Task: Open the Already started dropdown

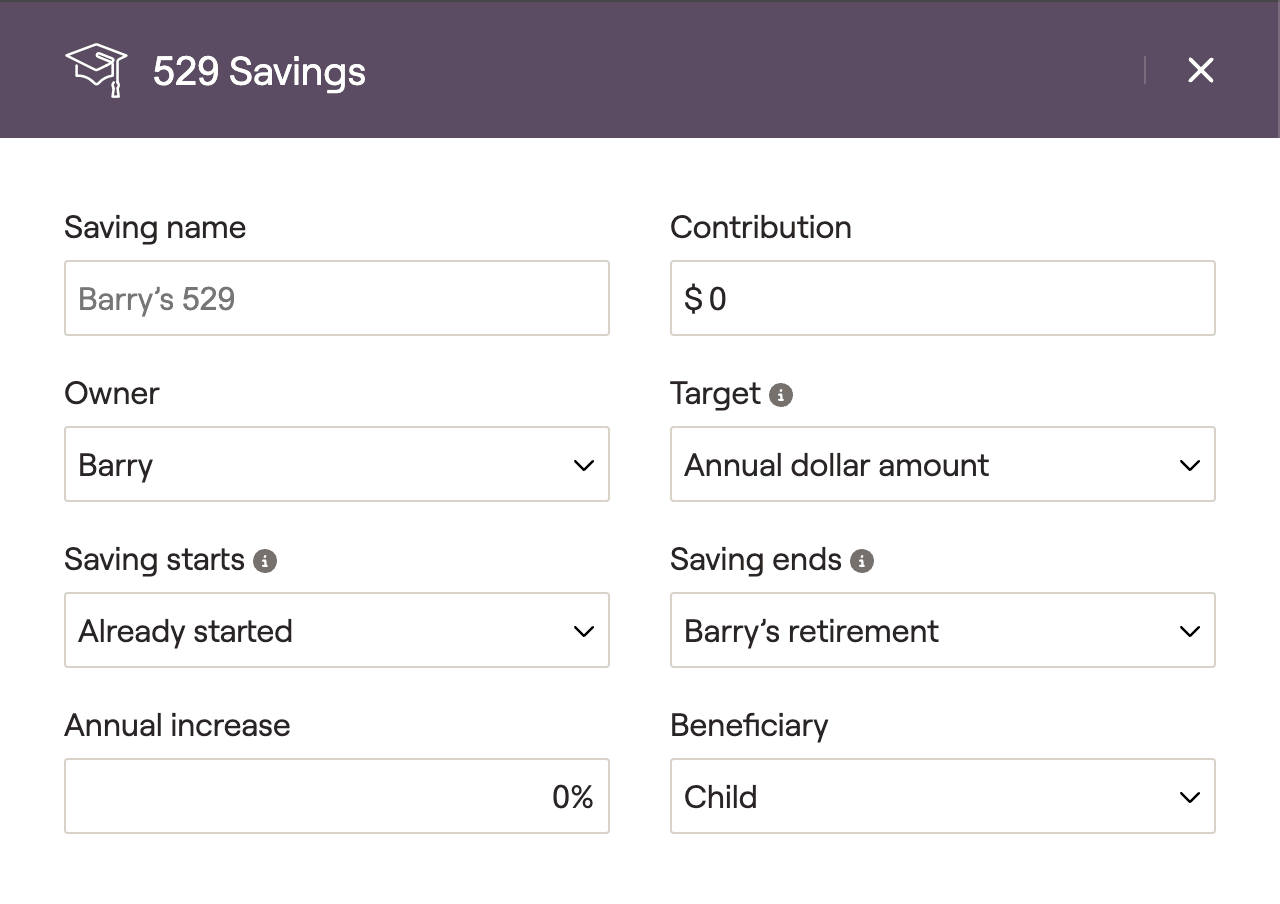Action: click(x=336, y=630)
